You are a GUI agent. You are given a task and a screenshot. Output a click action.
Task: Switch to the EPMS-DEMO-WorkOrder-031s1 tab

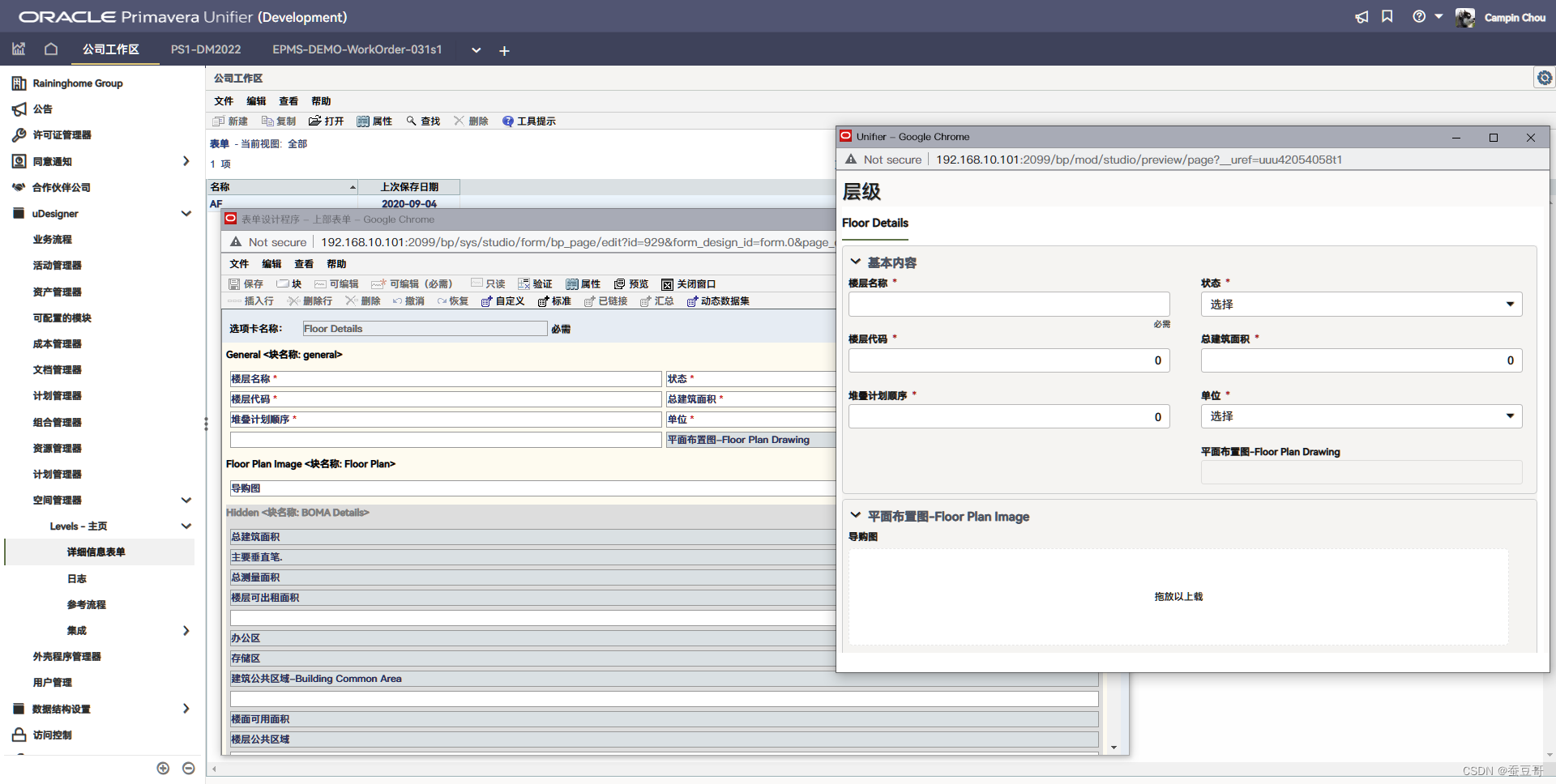tap(357, 49)
